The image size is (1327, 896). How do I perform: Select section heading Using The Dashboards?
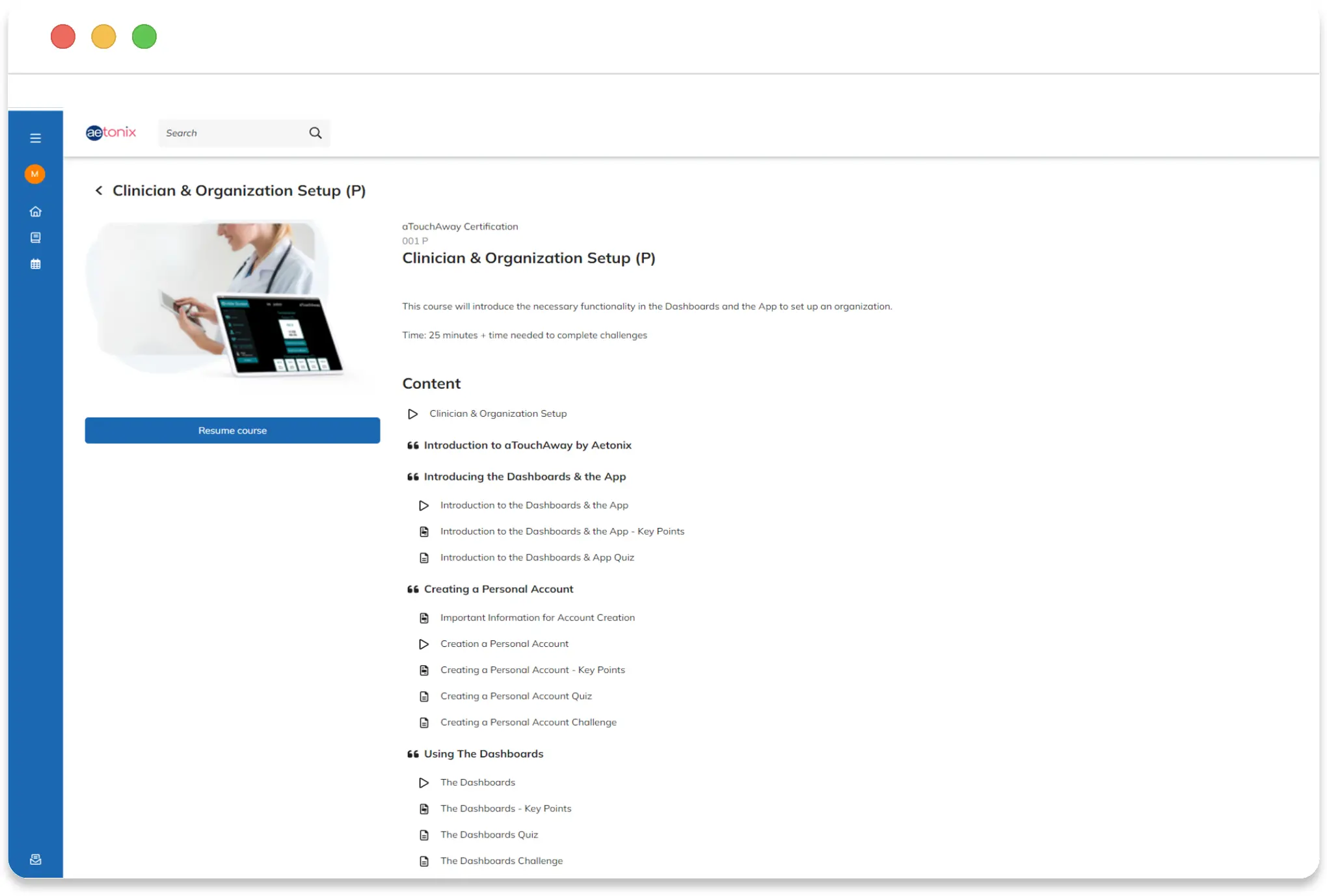coord(483,754)
